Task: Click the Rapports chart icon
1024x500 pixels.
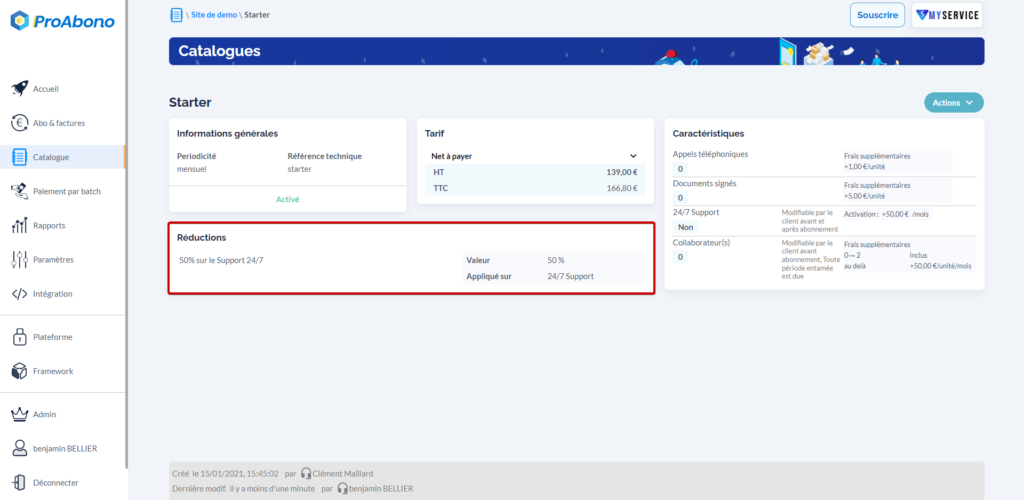Action: 20,225
